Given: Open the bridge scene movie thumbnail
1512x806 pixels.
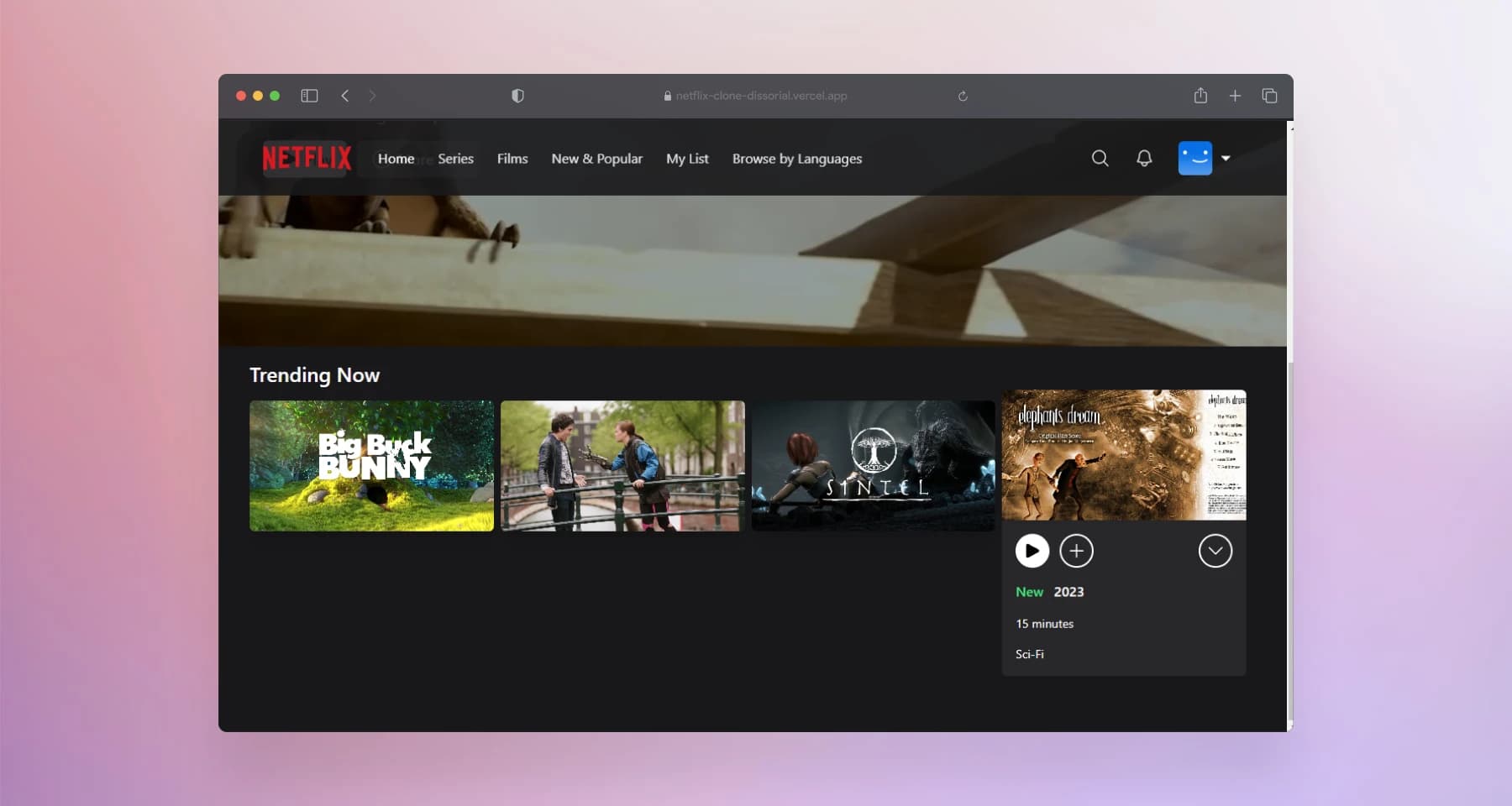Looking at the screenshot, I should coord(622,465).
